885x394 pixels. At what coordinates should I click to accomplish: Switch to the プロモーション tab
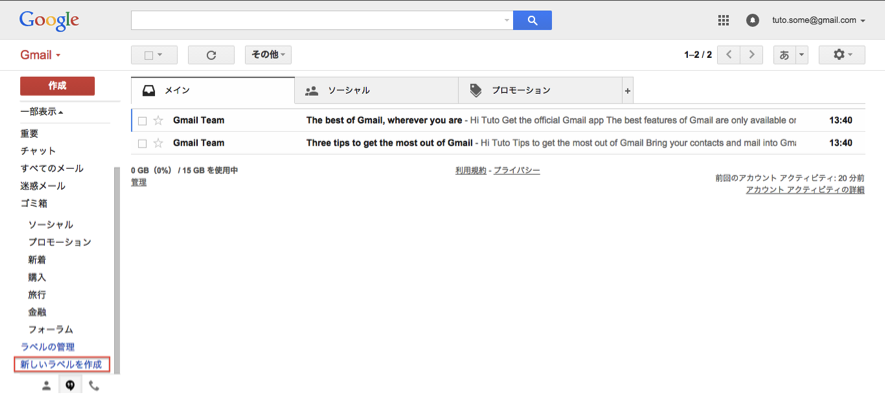tap(540, 90)
